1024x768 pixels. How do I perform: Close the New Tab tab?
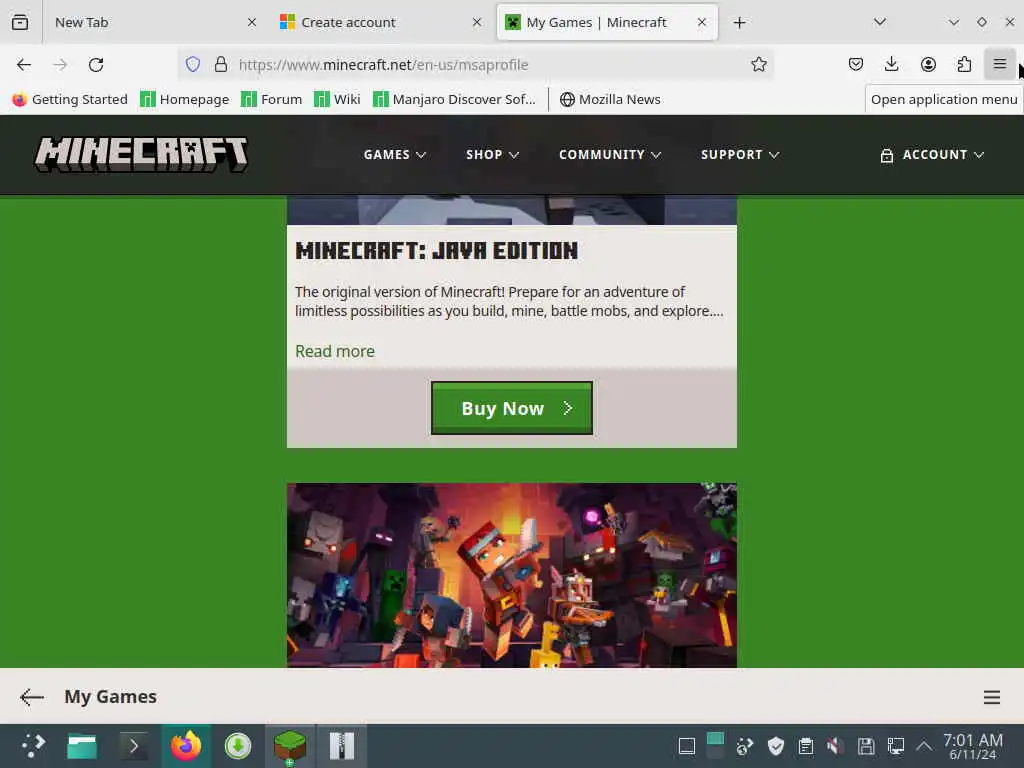point(252,22)
